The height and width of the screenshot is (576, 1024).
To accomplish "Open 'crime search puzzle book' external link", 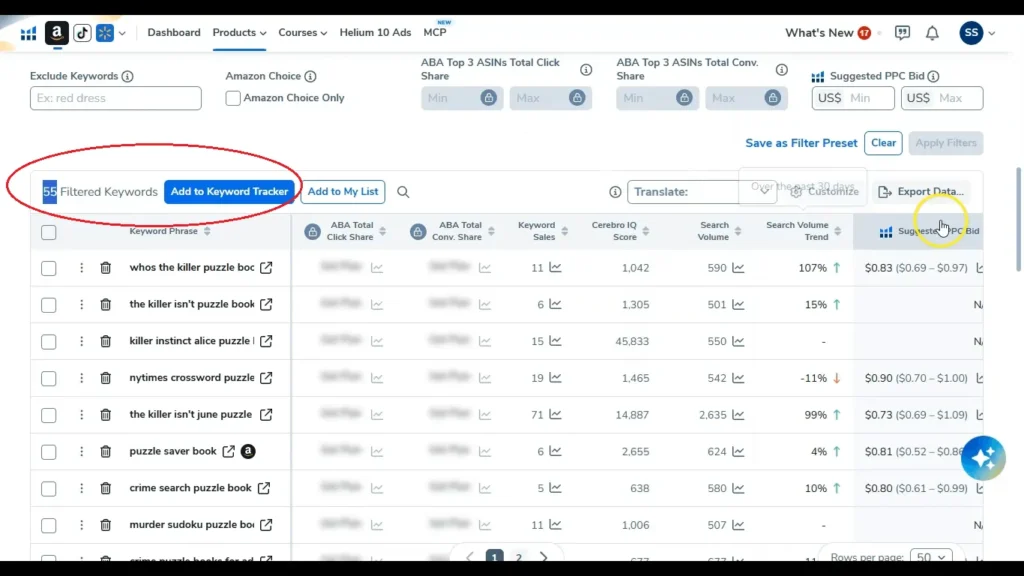I will pos(264,488).
